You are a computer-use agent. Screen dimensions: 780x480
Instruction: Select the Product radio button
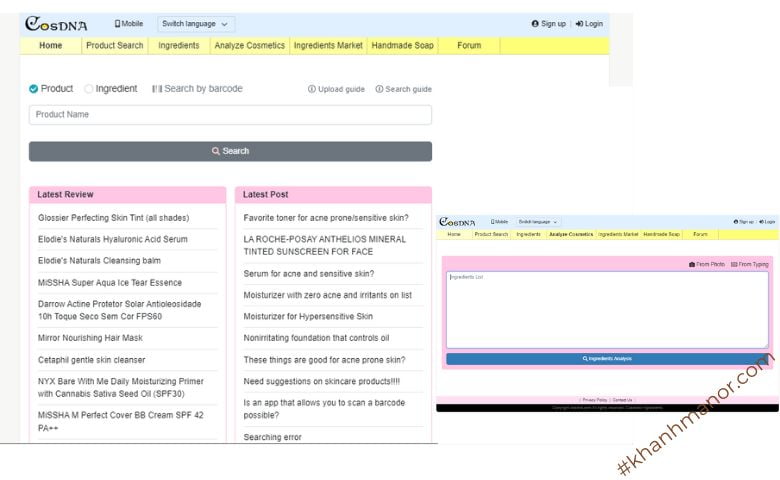click(34, 89)
